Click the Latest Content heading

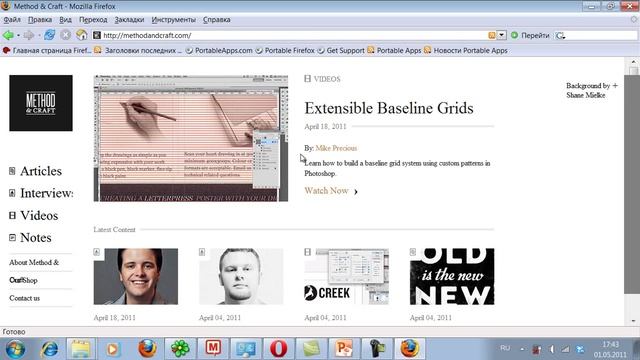tap(114, 230)
